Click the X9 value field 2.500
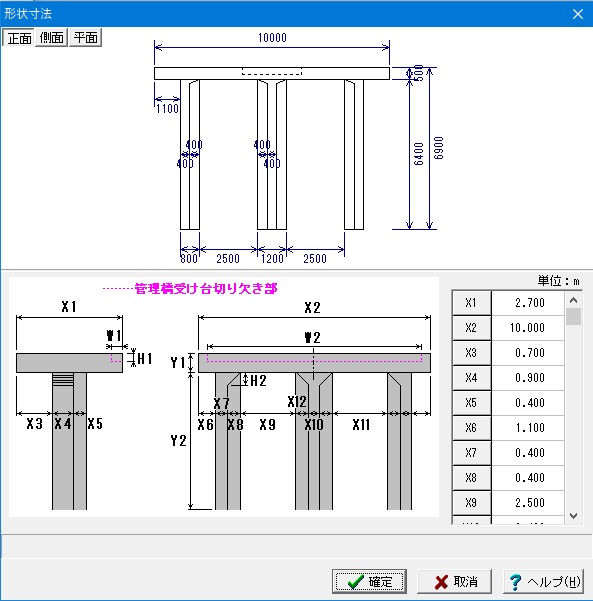593x601 pixels. coord(528,502)
